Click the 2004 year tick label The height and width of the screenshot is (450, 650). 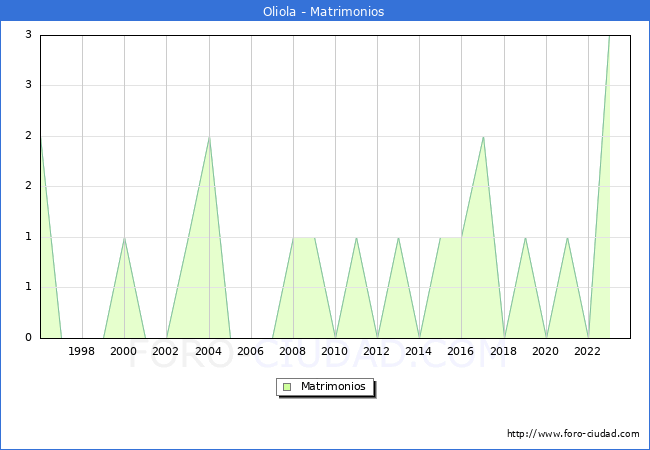(208, 351)
